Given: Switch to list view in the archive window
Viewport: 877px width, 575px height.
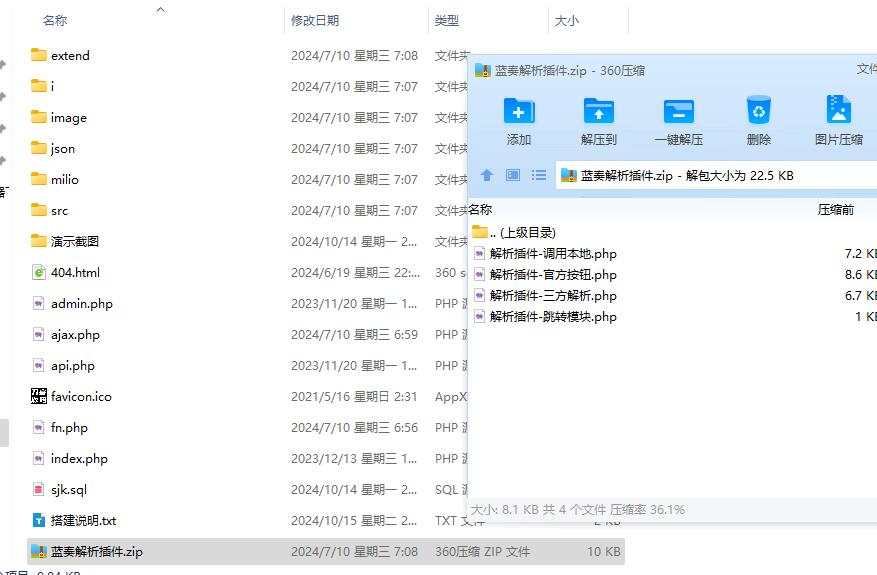Looking at the screenshot, I should click(539, 175).
